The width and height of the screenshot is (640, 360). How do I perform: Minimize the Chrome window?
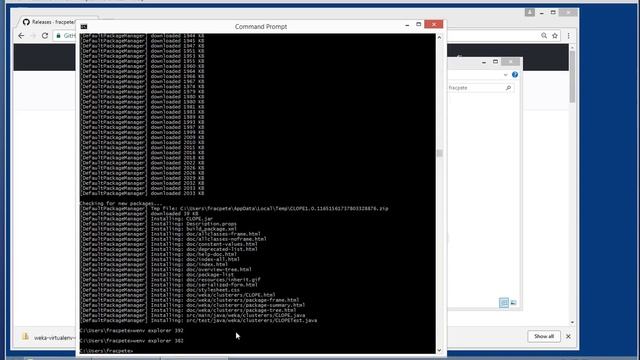(x=542, y=13)
